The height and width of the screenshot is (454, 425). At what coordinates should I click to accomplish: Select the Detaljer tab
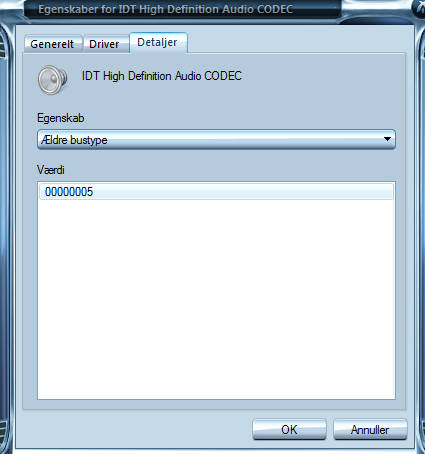(158, 43)
